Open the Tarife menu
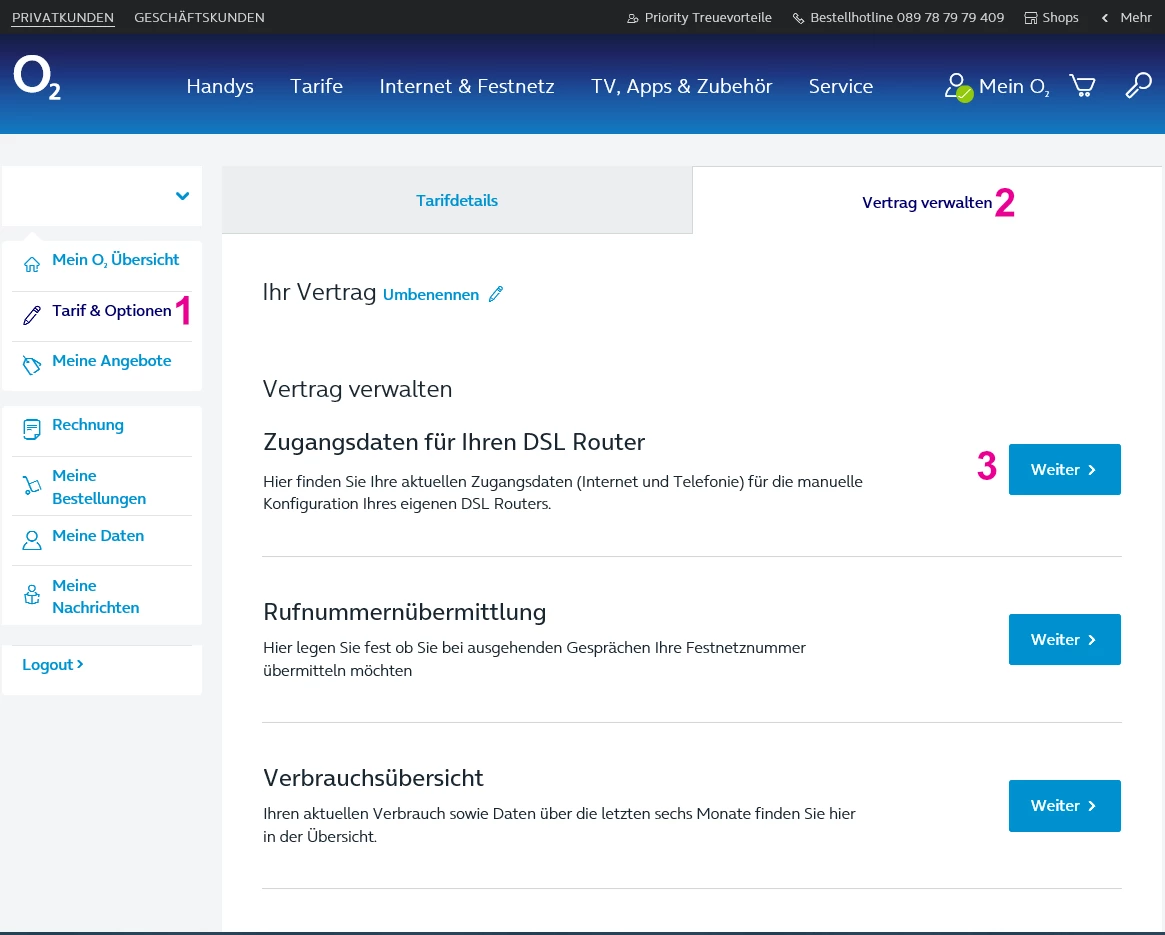 (317, 86)
